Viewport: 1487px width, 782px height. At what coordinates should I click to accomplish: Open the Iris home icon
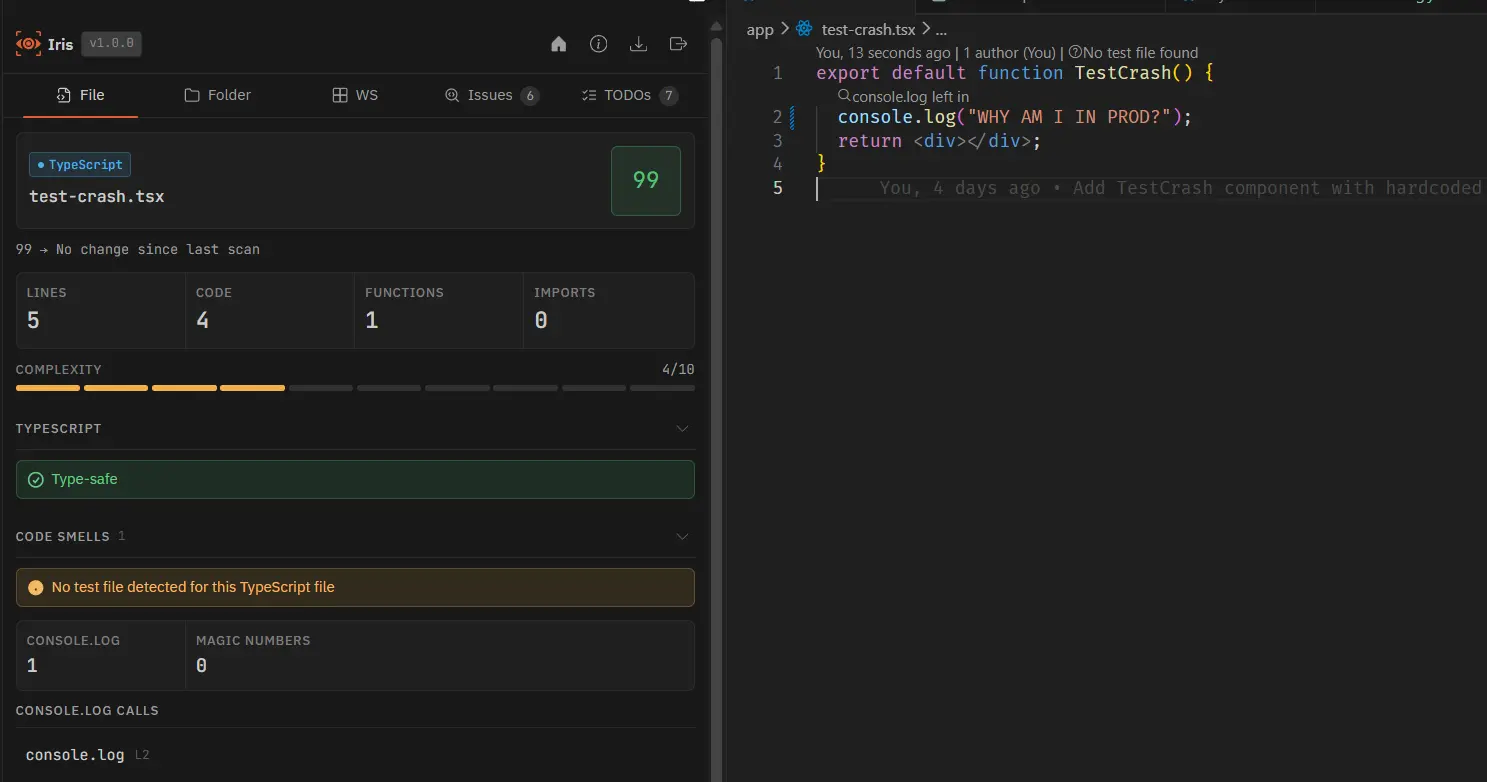(x=559, y=44)
